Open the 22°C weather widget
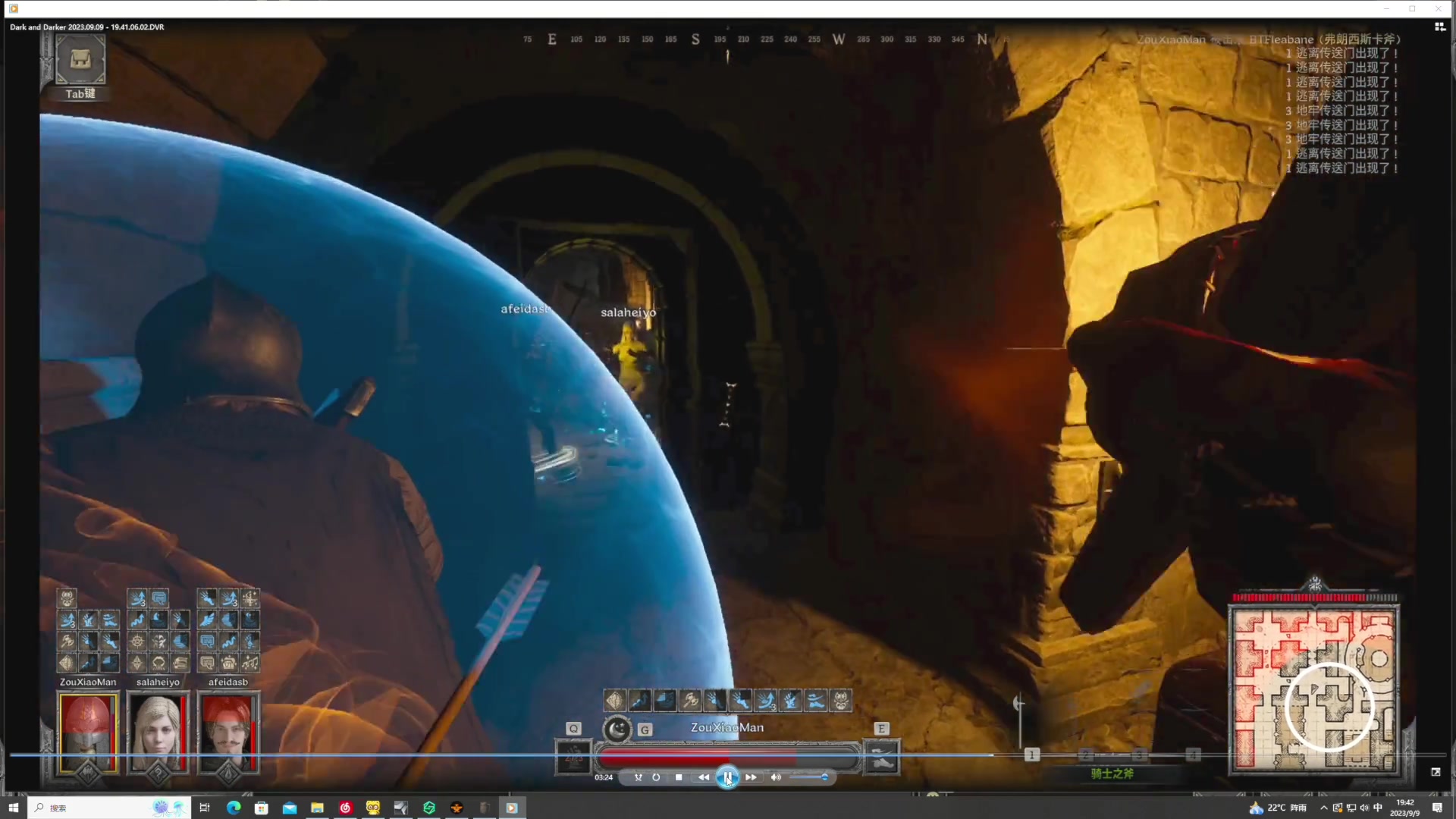This screenshot has height=819, width=1456. (1279, 808)
